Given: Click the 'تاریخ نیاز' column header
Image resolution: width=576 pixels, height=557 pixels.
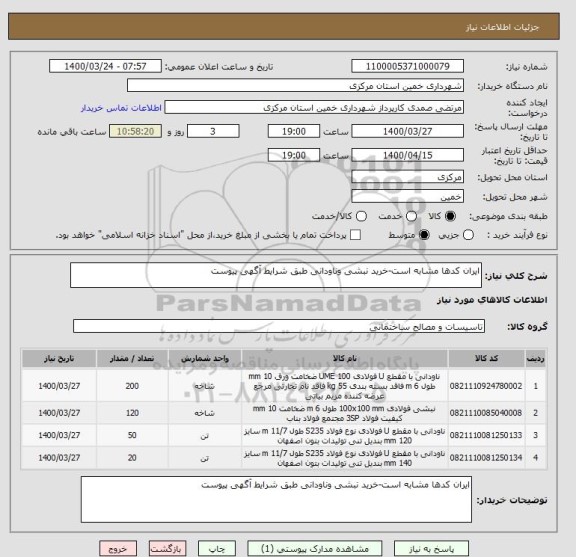Looking at the screenshot, I should [59, 359].
